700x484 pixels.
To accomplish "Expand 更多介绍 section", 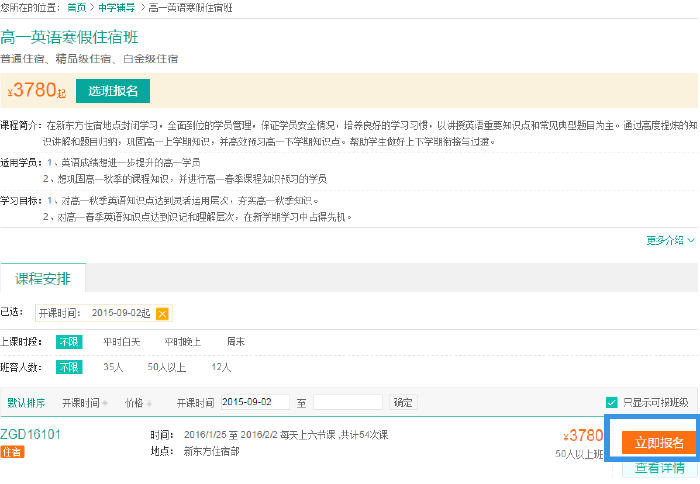I will pyautogui.click(x=669, y=240).
